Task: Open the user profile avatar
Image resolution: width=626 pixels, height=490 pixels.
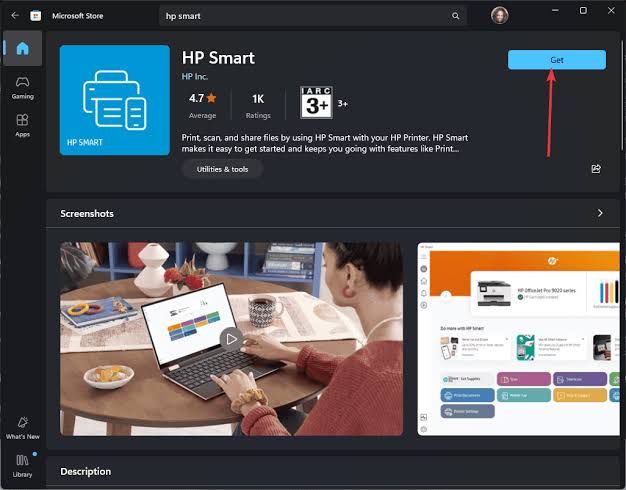Action: [499, 16]
